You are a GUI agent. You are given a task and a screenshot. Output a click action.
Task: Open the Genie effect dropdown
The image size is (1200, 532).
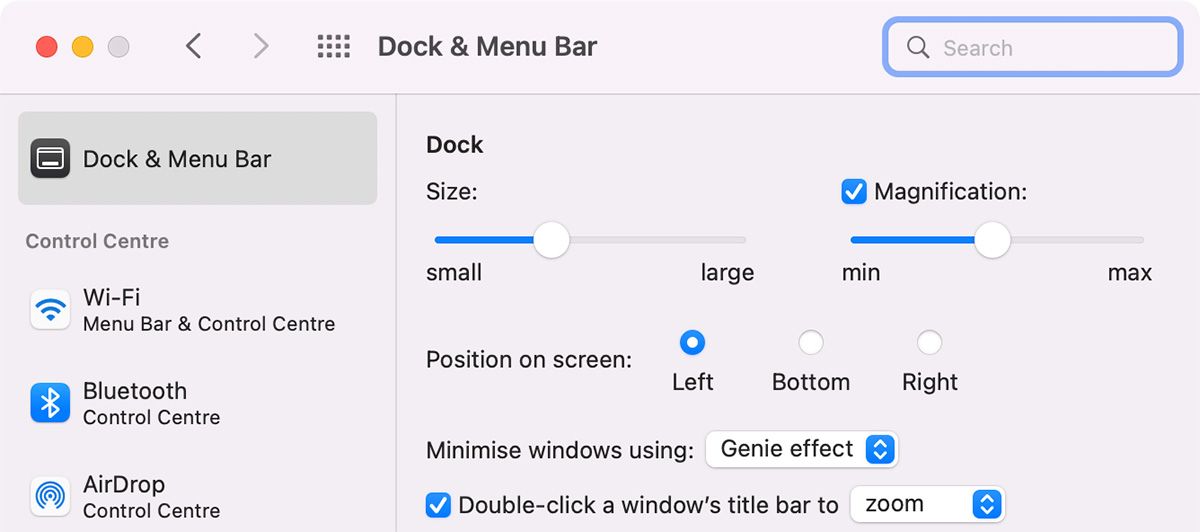(x=802, y=449)
